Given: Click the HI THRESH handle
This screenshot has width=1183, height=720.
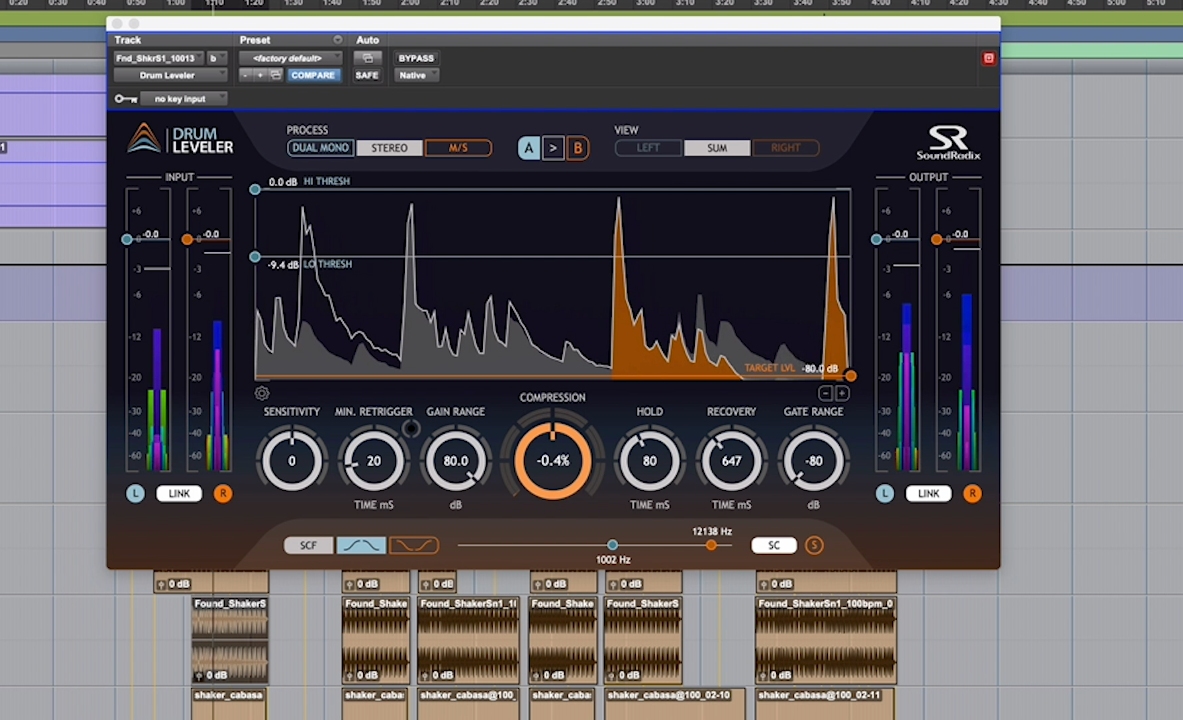Looking at the screenshot, I should [255, 189].
